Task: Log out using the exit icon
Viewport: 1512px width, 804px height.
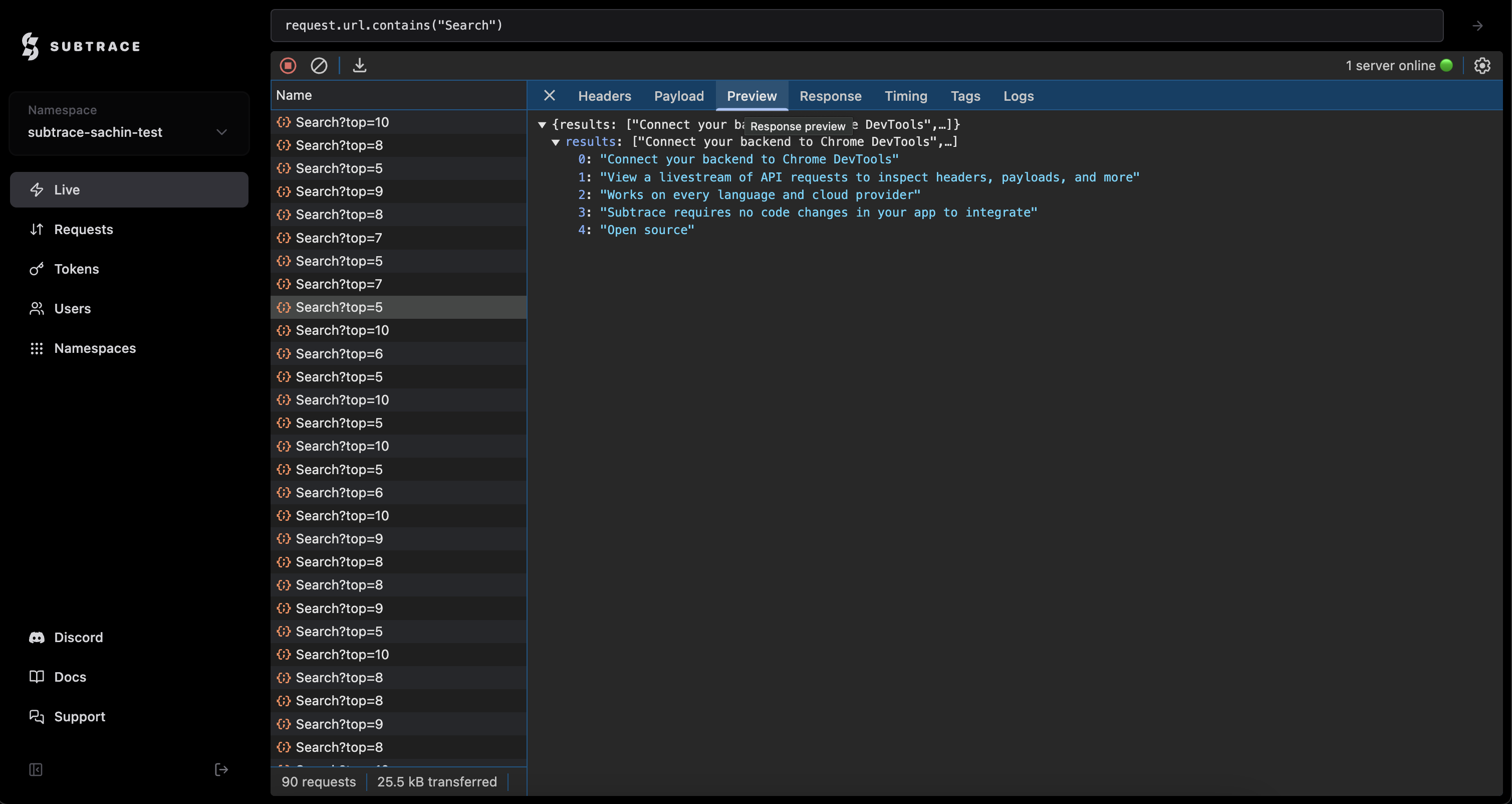Action: (221, 769)
